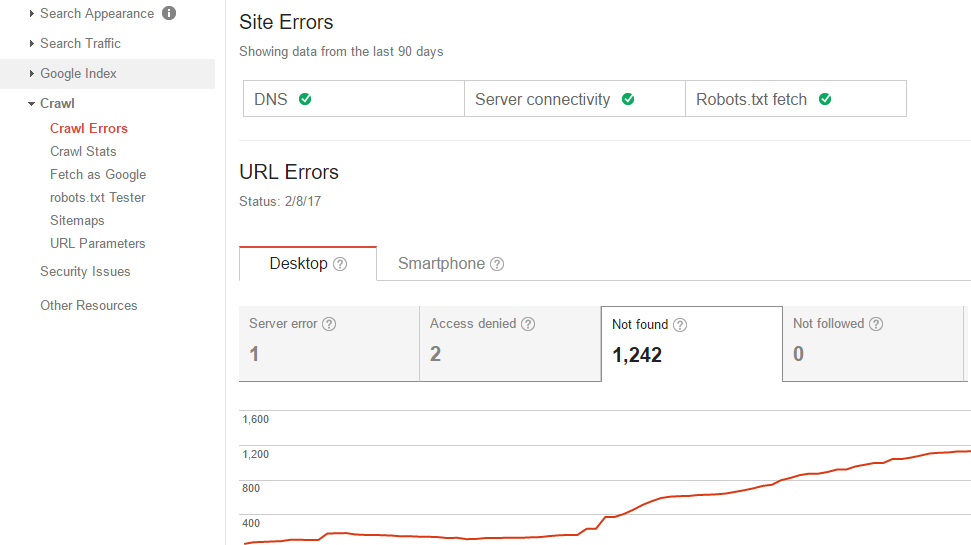Click the help icon next to Not followed

pos(876,324)
